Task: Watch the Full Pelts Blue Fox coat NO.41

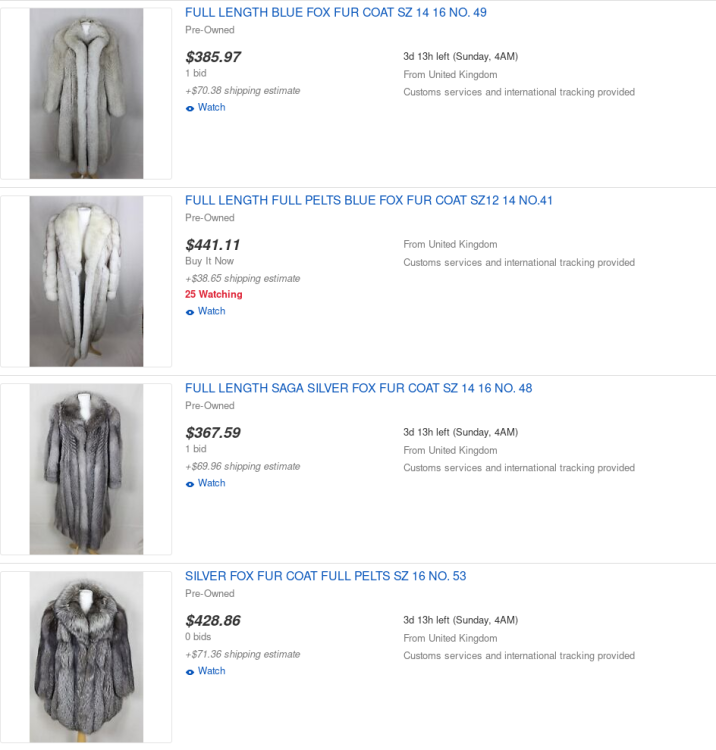Action: tap(211, 312)
